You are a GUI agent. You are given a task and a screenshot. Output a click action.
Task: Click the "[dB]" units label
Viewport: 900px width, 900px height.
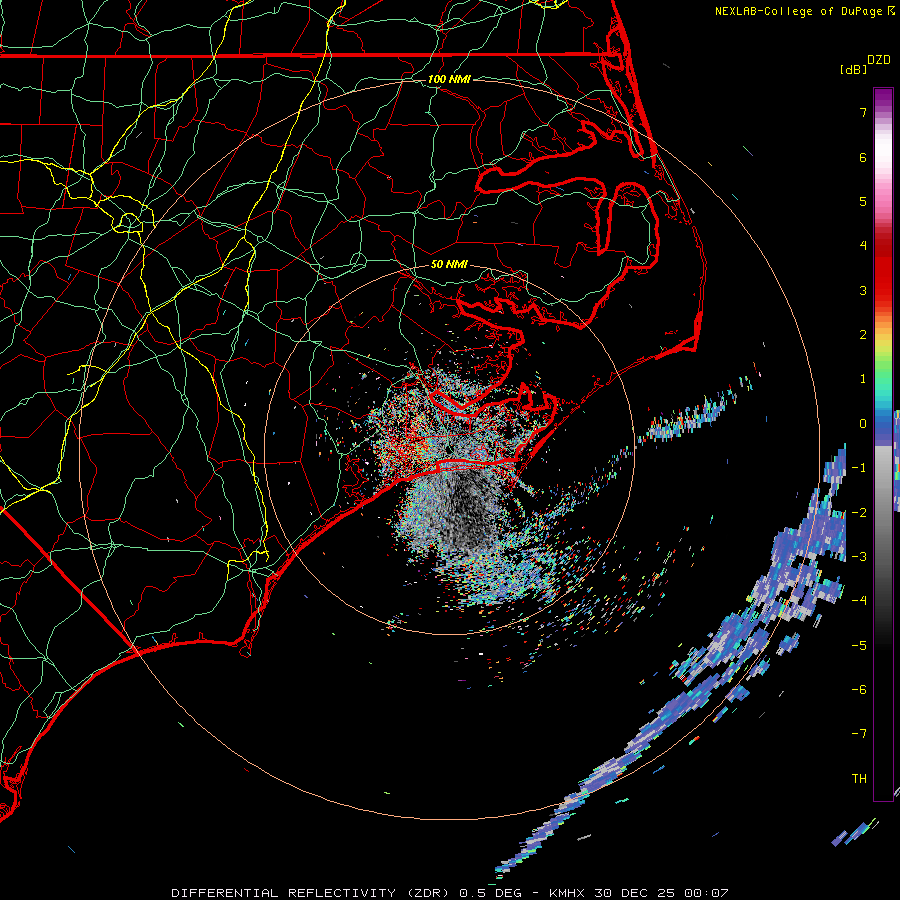coord(853,69)
